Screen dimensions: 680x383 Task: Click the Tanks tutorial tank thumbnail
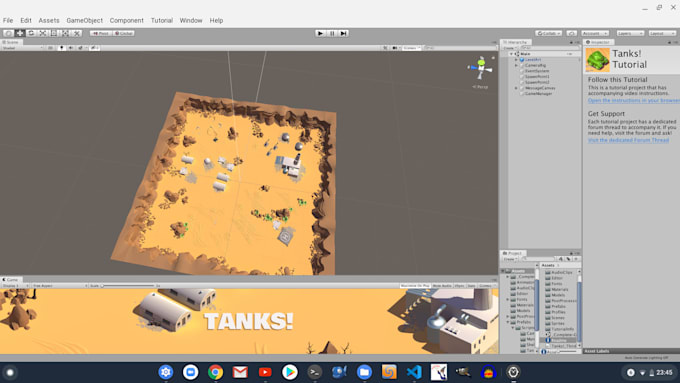tap(598, 59)
